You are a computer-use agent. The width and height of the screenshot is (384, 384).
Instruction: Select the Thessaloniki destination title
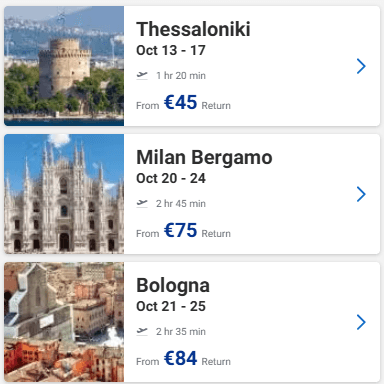point(193,29)
